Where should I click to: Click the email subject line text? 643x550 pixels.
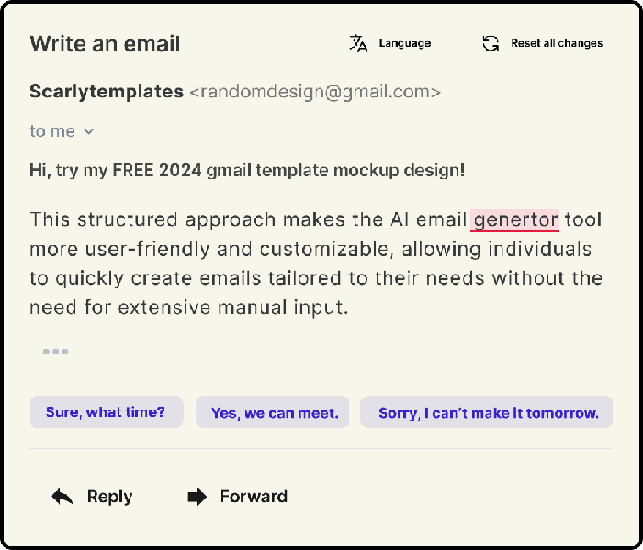pos(247,170)
